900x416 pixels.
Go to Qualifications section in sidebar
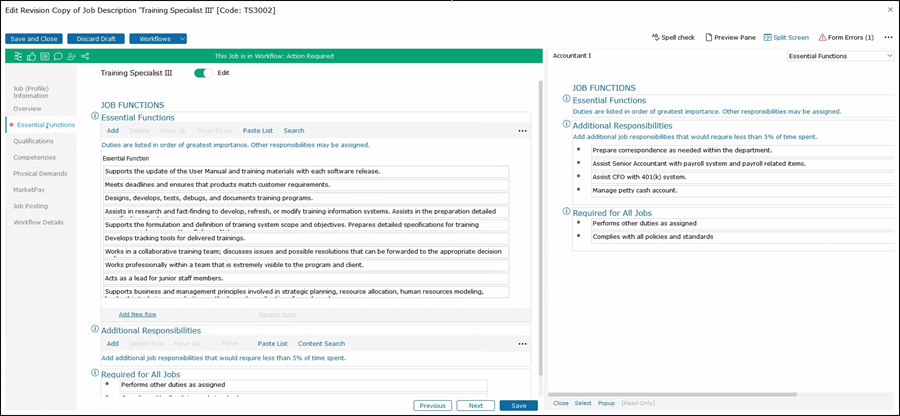33,141
